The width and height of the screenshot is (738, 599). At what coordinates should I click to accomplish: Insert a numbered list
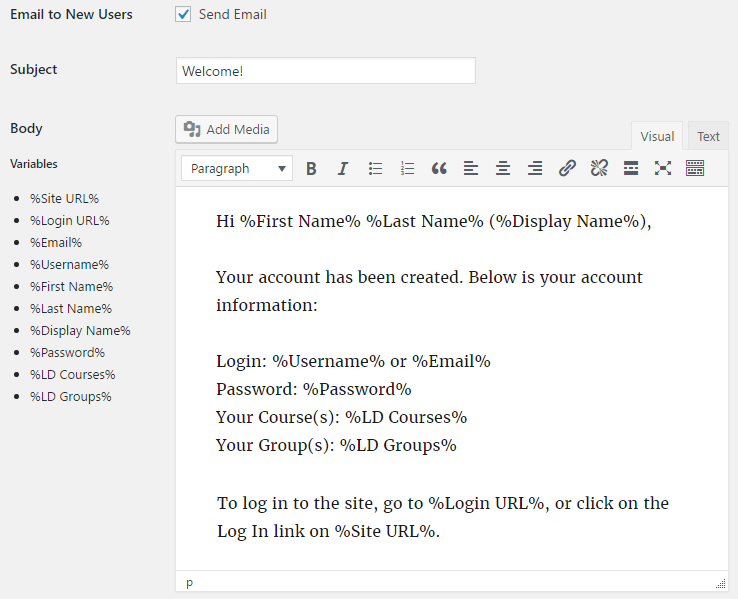(407, 169)
